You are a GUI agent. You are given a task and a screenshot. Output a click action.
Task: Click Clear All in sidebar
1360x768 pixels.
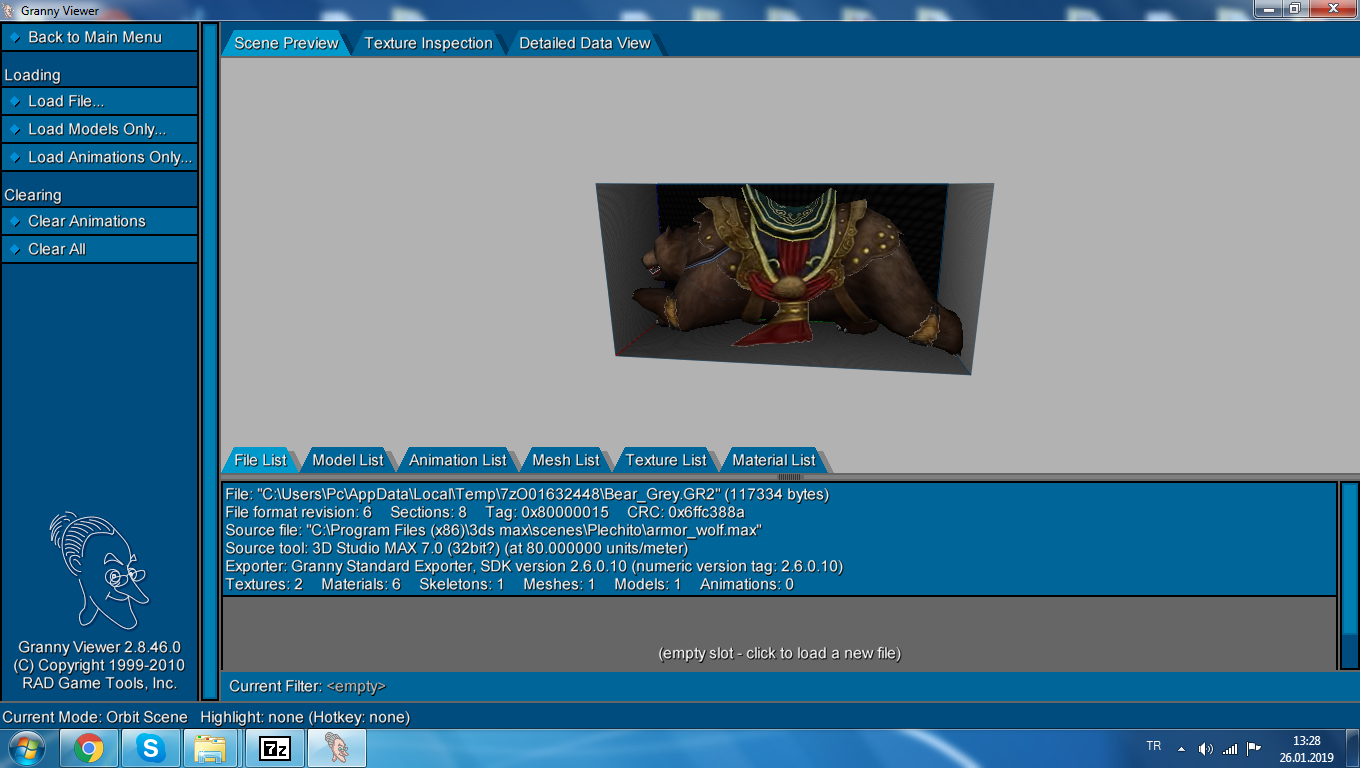99,249
